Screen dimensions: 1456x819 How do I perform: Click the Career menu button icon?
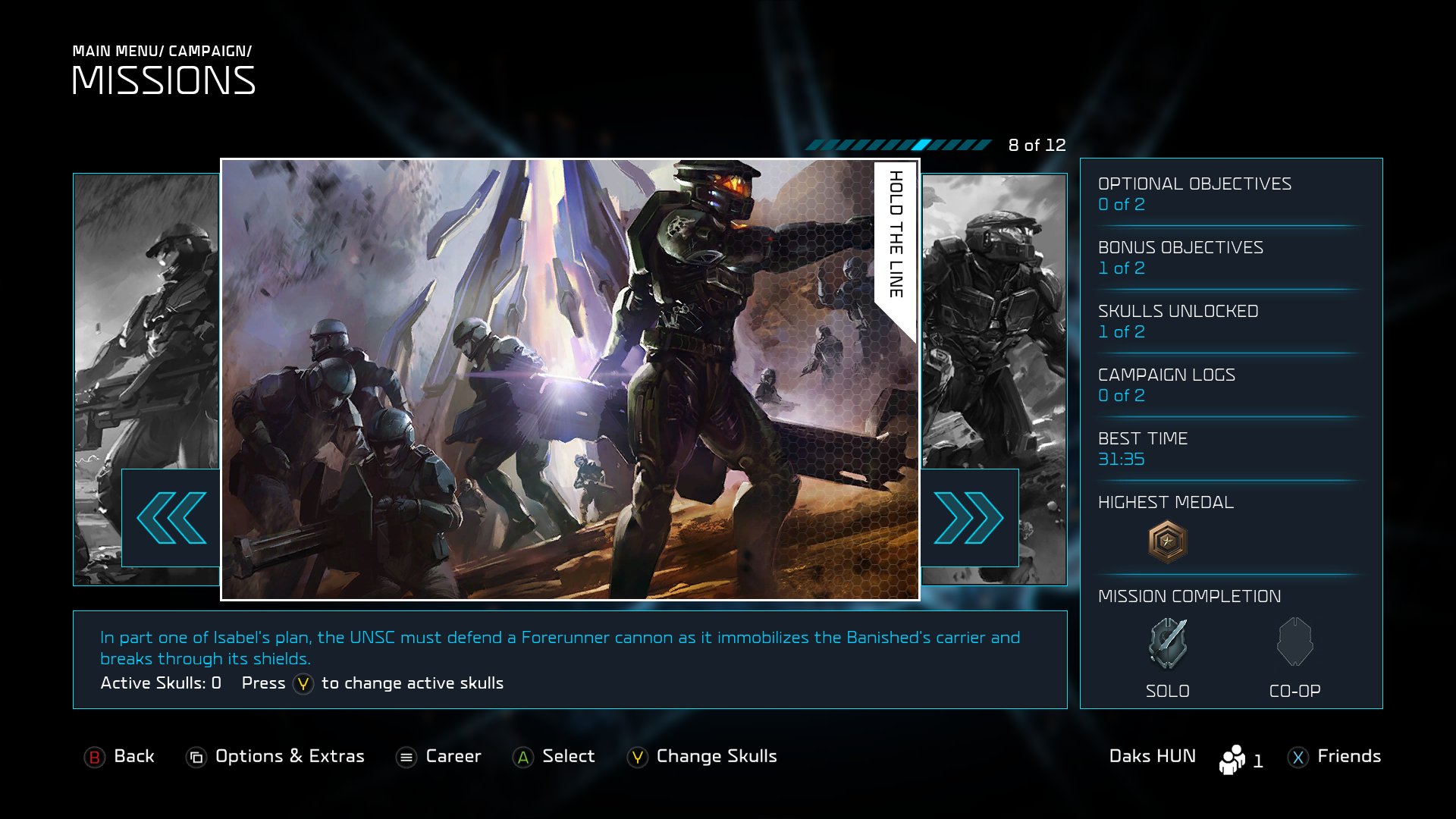coord(406,757)
